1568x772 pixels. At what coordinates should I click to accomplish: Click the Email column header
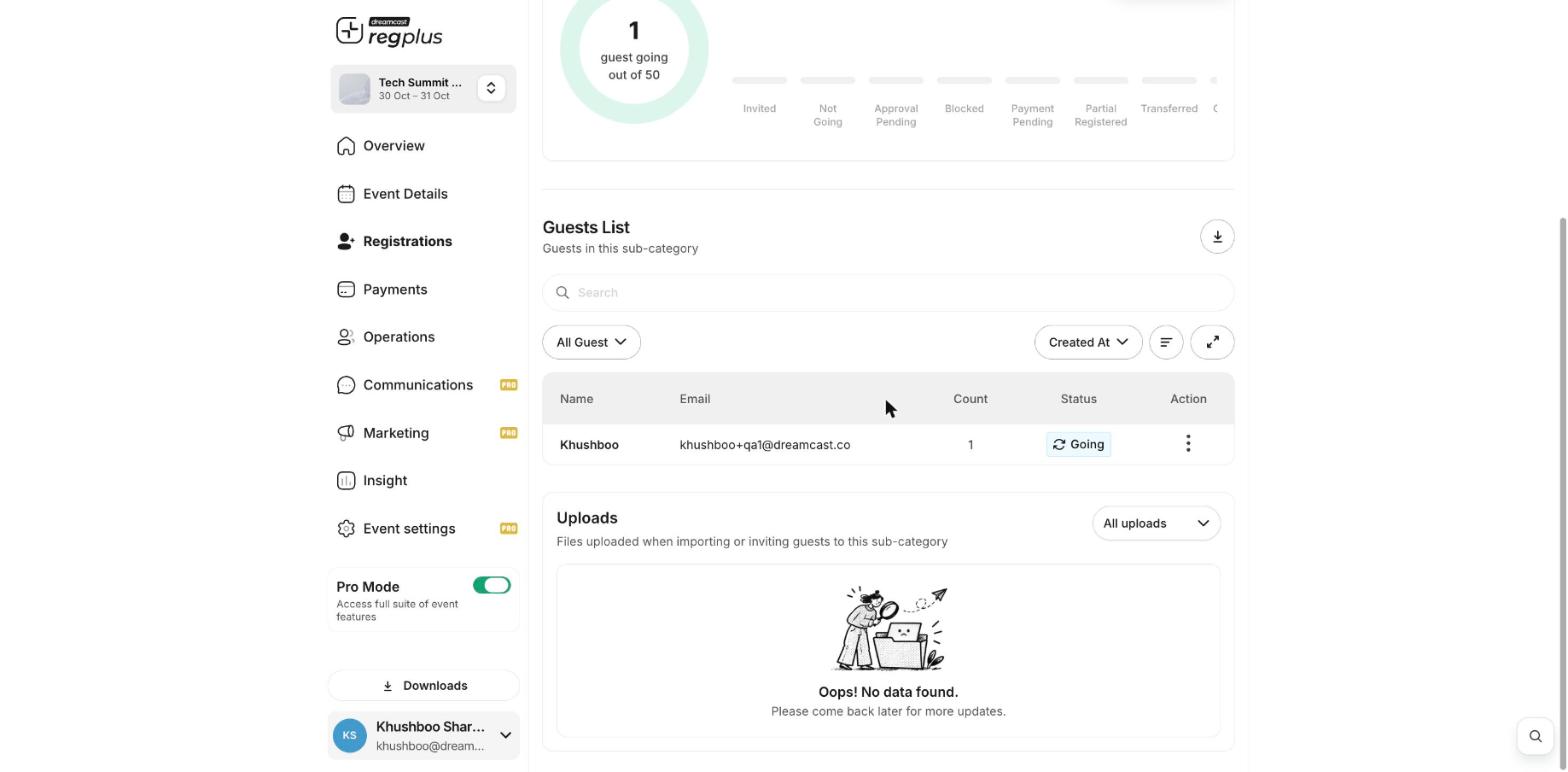(x=695, y=399)
